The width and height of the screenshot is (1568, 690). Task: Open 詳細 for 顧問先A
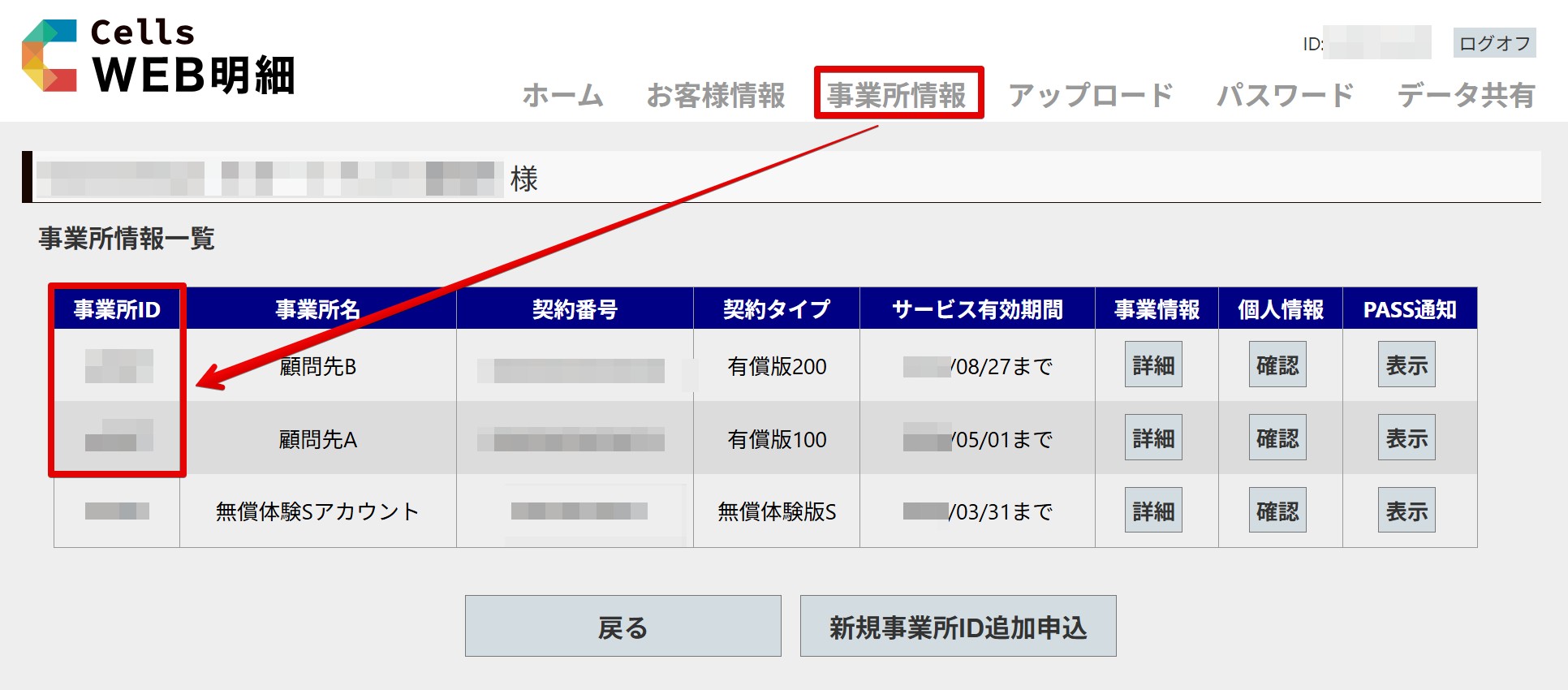1153,438
